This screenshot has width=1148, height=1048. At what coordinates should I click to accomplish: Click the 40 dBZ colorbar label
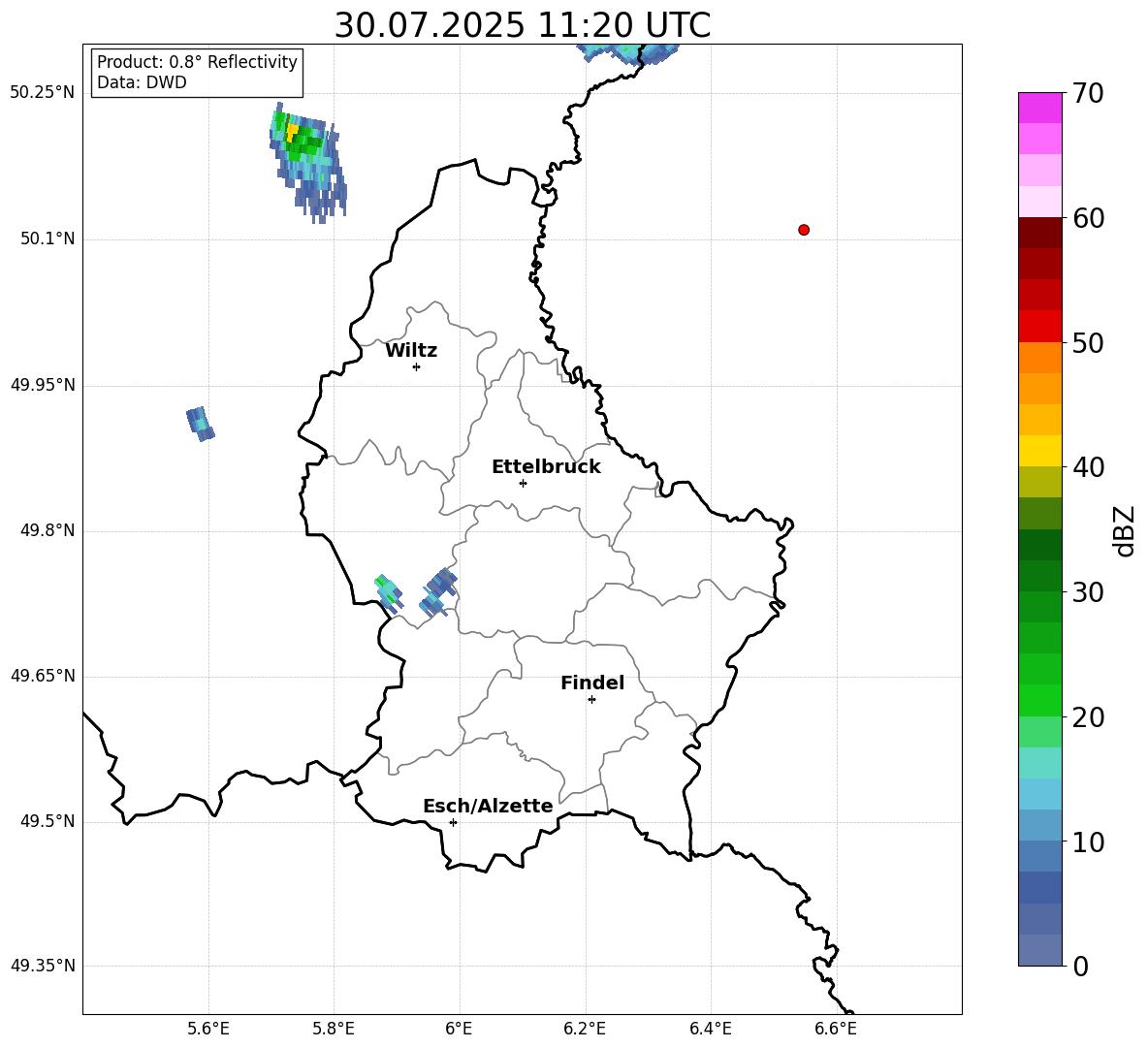click(1087, 467)
